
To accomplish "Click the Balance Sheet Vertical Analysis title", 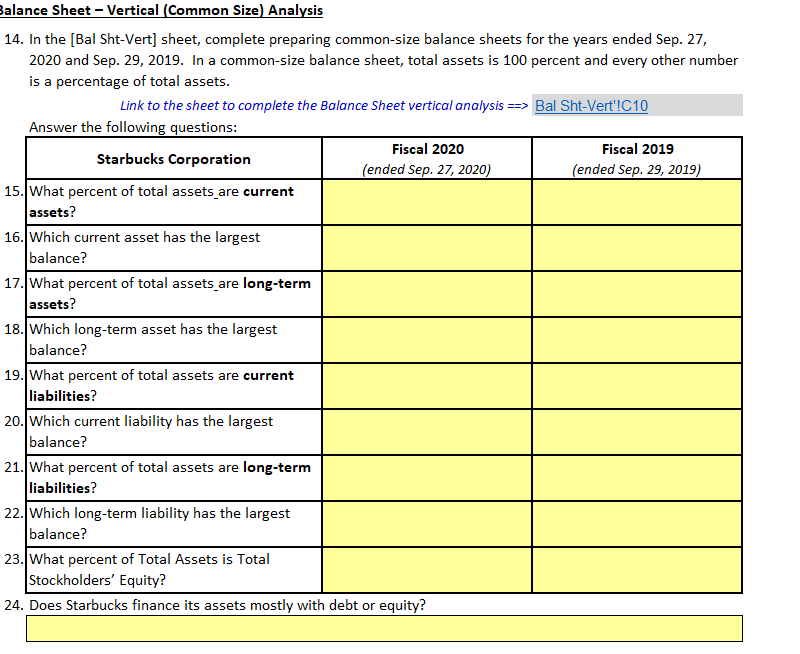I will click(160, 10).
